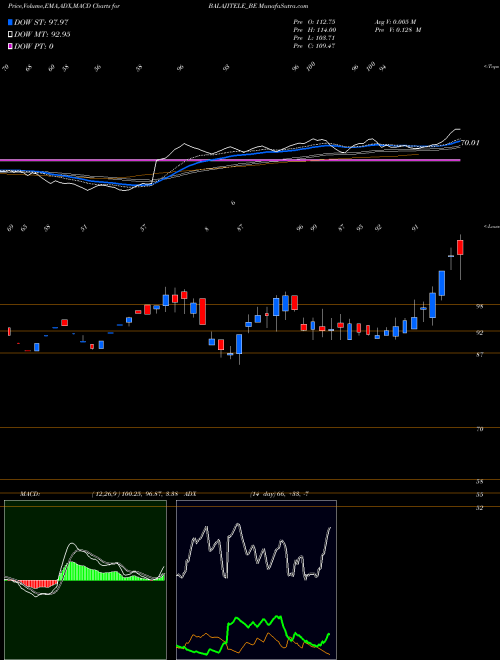500x660 pixels.
Task: Select the 'DOW MT: 92.93' legend text
Action: point(42,35)
